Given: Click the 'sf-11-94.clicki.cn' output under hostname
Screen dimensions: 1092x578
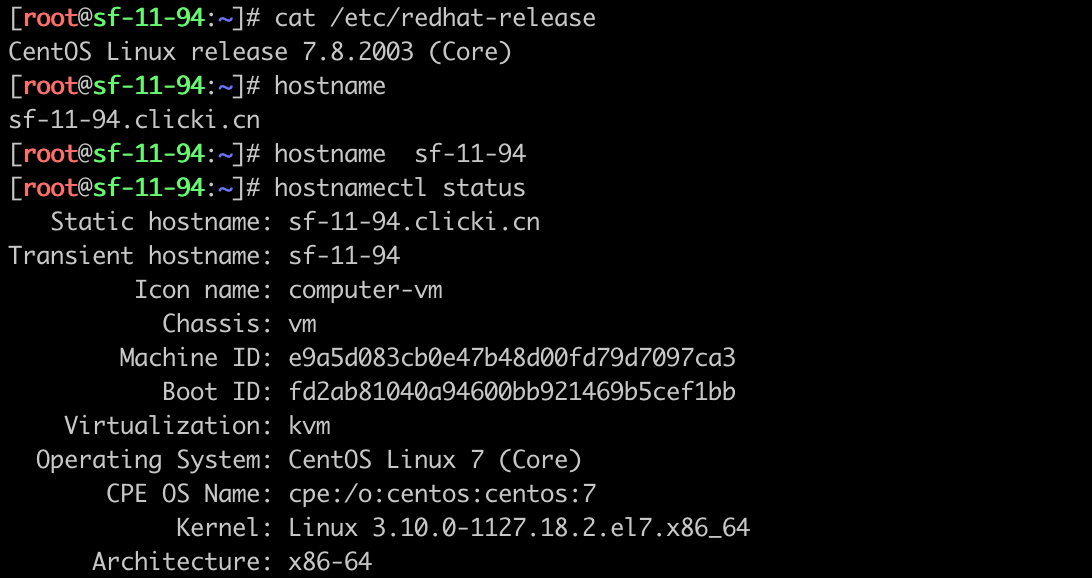Looking at the screenshot, I should point(134,120).
